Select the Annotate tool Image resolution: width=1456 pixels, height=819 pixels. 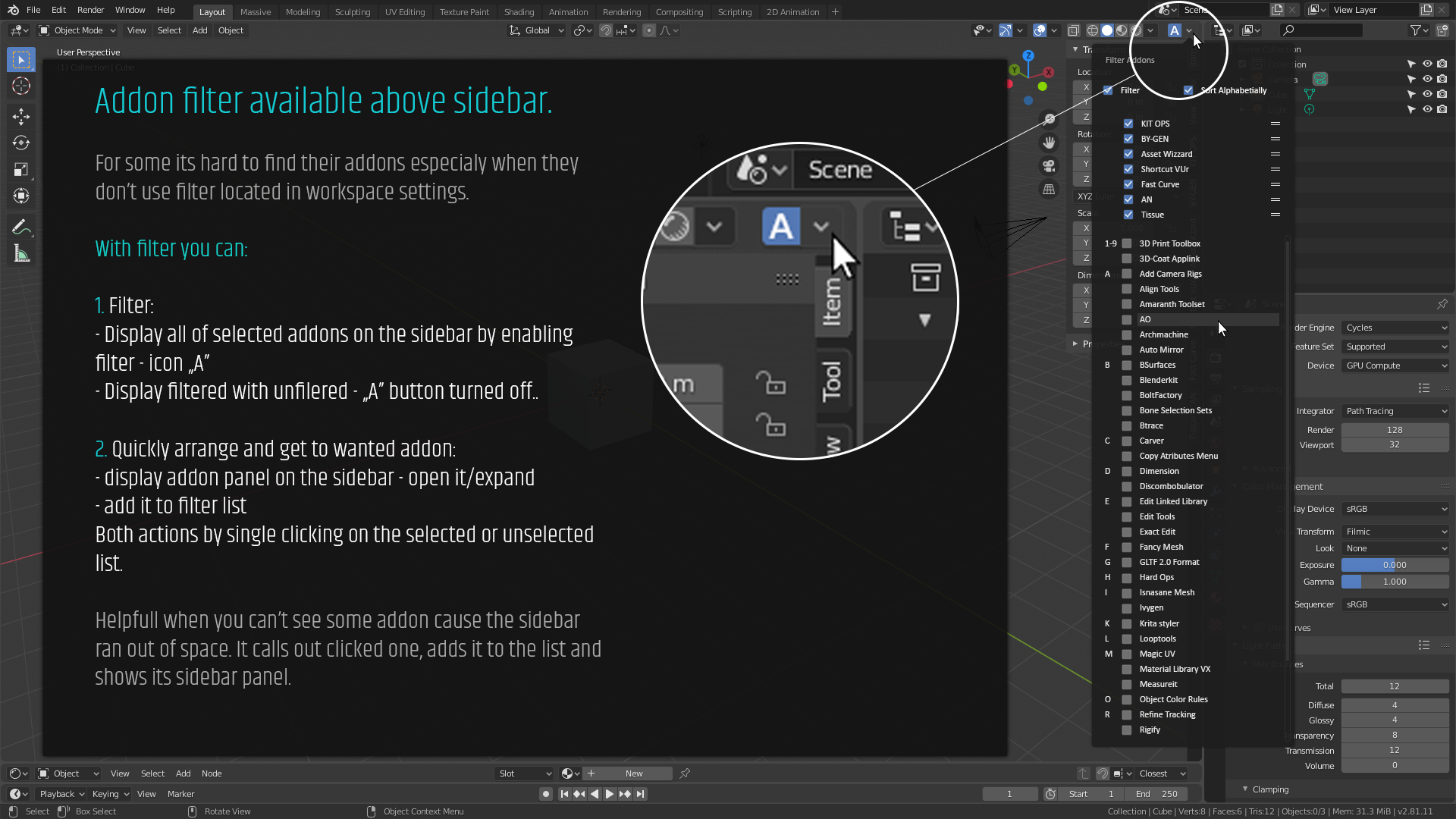click(x=21, y=227)
